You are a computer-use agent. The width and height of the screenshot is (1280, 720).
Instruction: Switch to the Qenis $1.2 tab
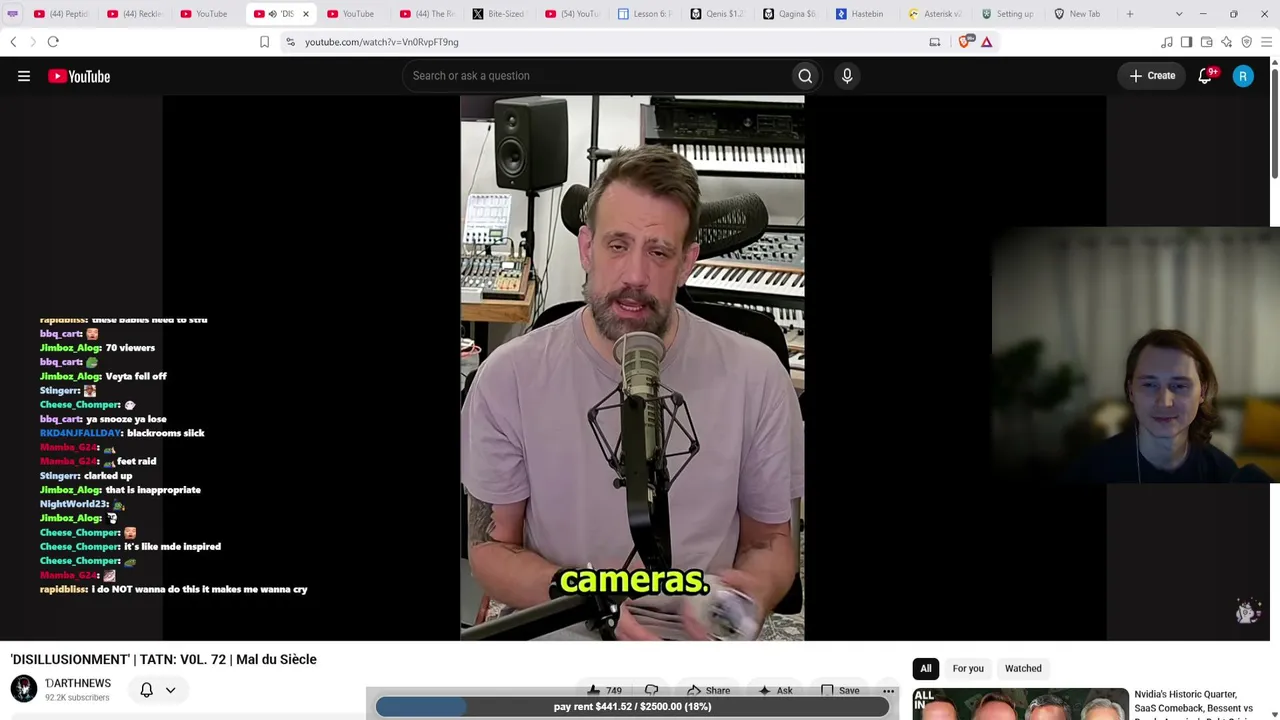718,14
